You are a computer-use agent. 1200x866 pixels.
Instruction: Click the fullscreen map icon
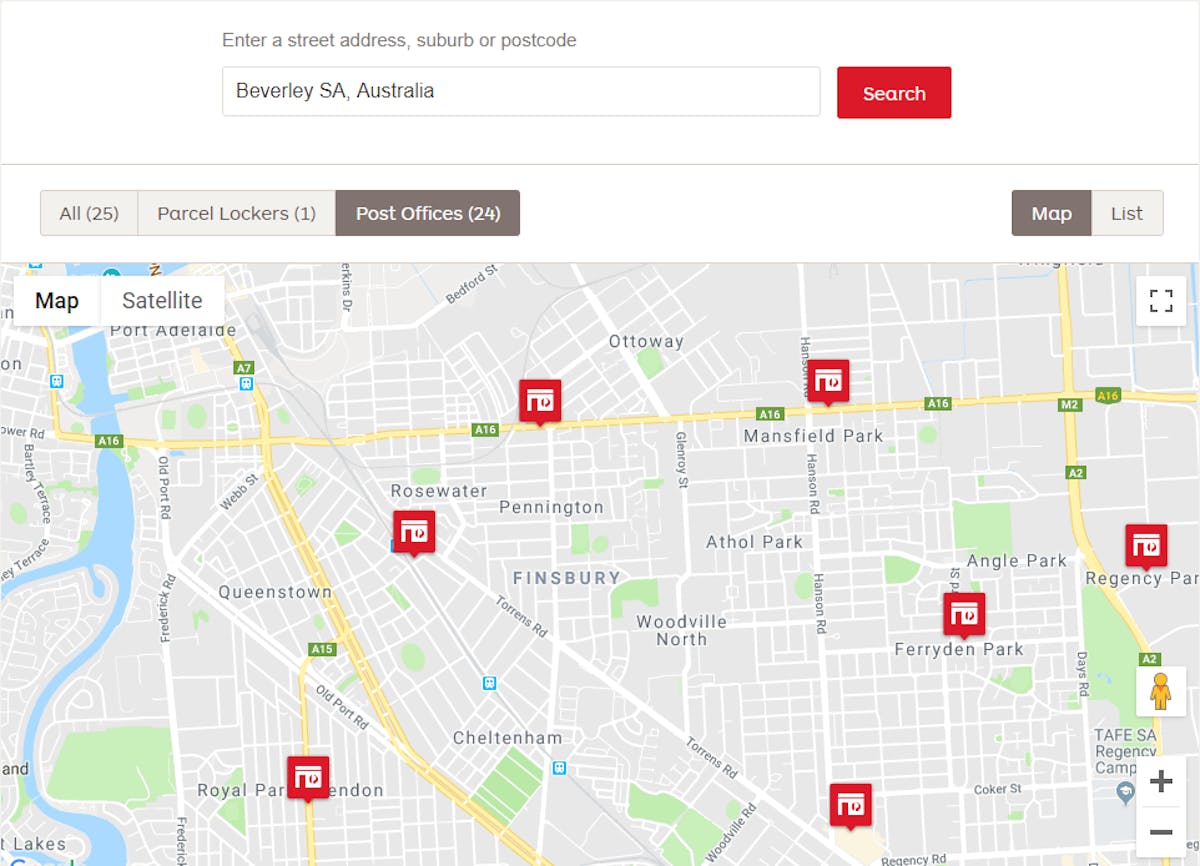(x=1160, y=300)
